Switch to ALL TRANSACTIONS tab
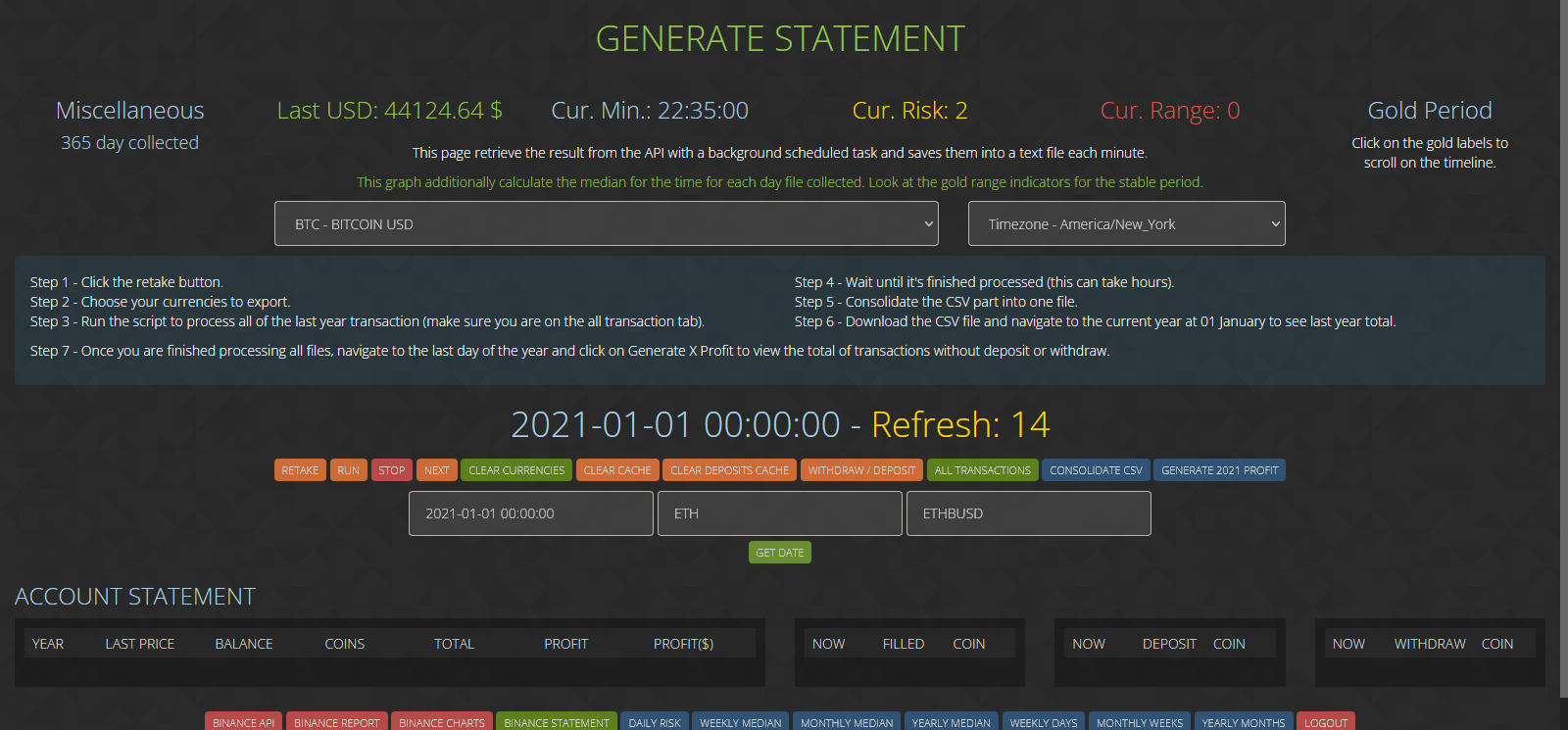Image resolution: width=1568 pixels, height=730 pixels. click(x=982, y=470)
